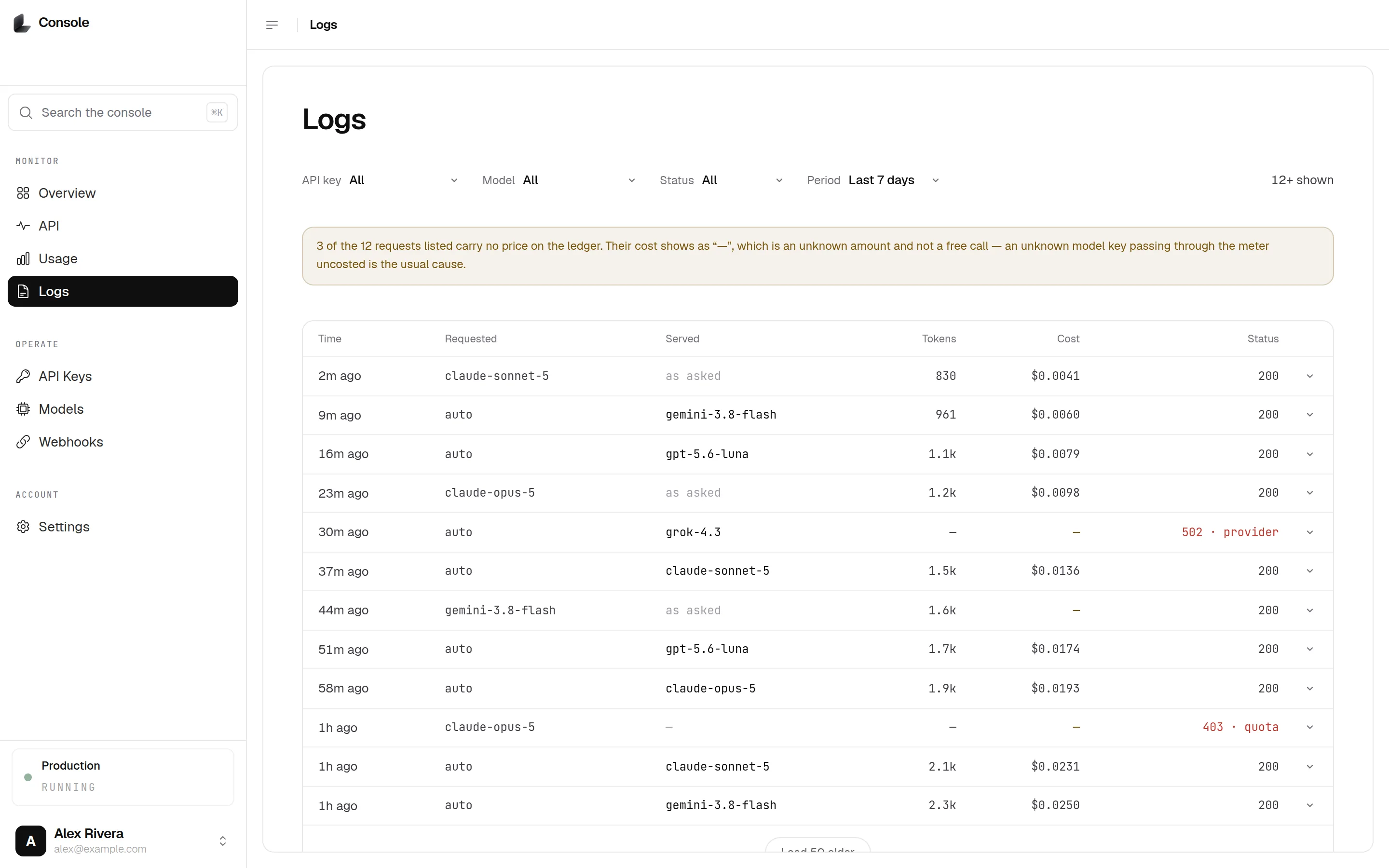1389x868 pixels.
Task: Click the "403 · quota" status text
Action: coord(1240,727)
